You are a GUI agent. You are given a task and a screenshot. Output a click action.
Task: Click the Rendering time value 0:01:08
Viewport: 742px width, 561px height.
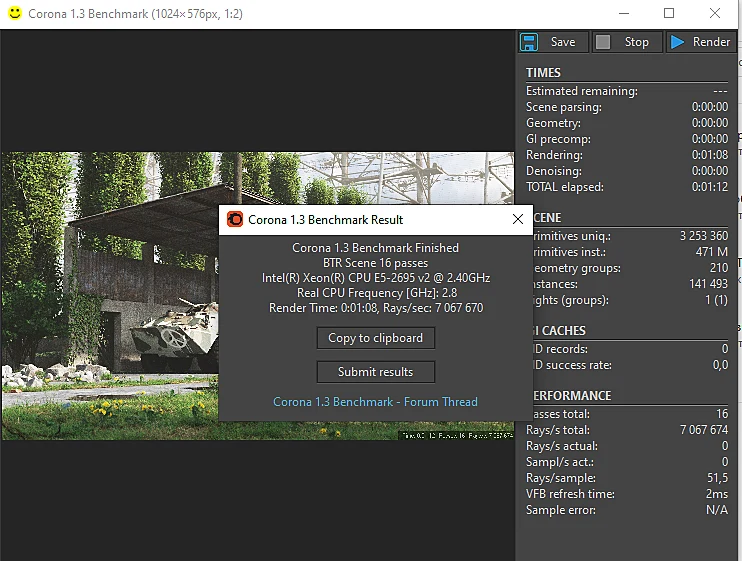coord(709,155)
